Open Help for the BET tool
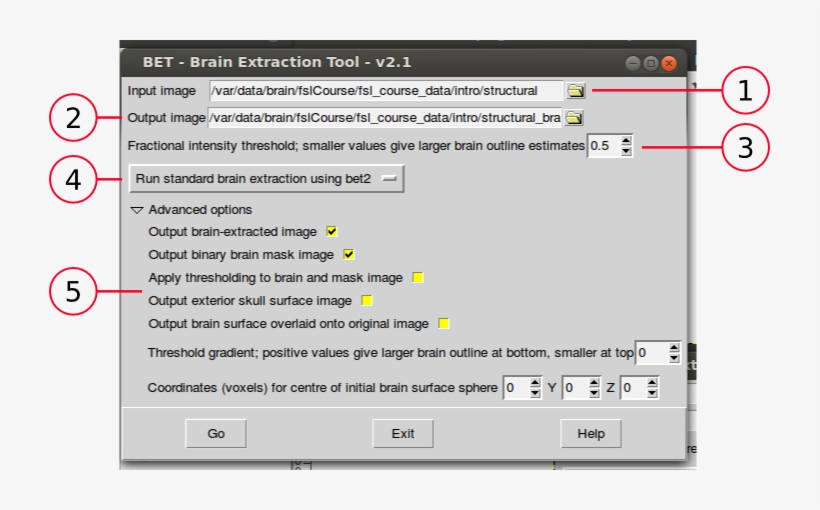Screen dimensions: 820x510 point(590,433)
